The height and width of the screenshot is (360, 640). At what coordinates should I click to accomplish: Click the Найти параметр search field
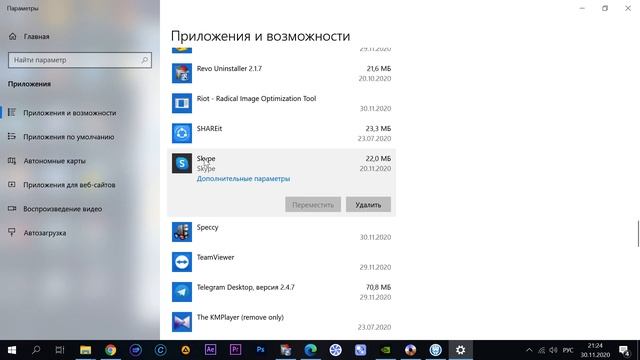coord(80,60)
